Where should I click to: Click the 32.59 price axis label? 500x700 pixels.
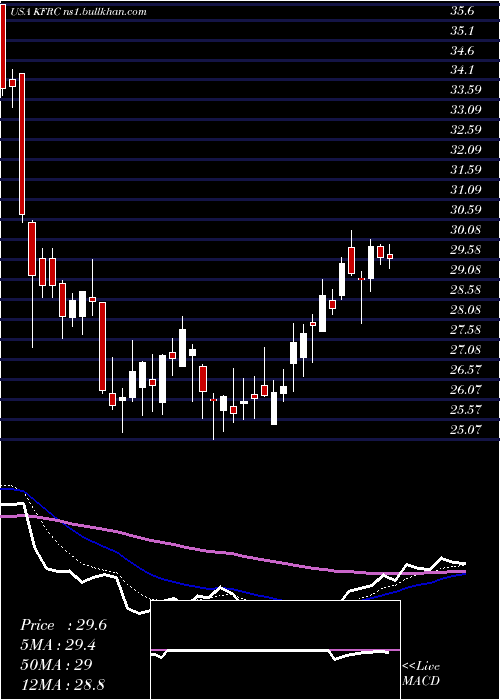pos(465,130)
